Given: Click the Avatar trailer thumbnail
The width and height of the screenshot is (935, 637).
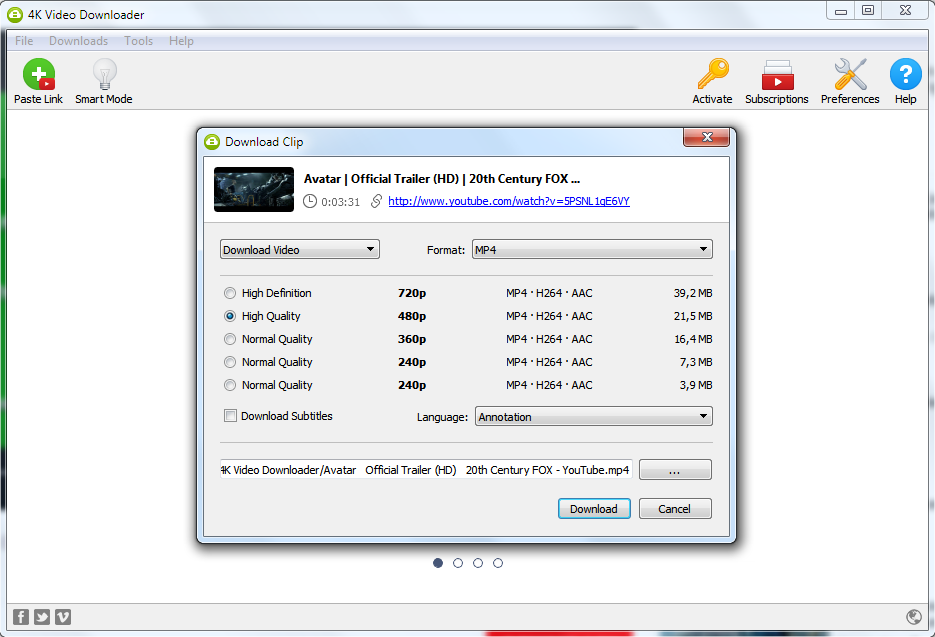Looking at the screenshot, I should tap(254, 189).
